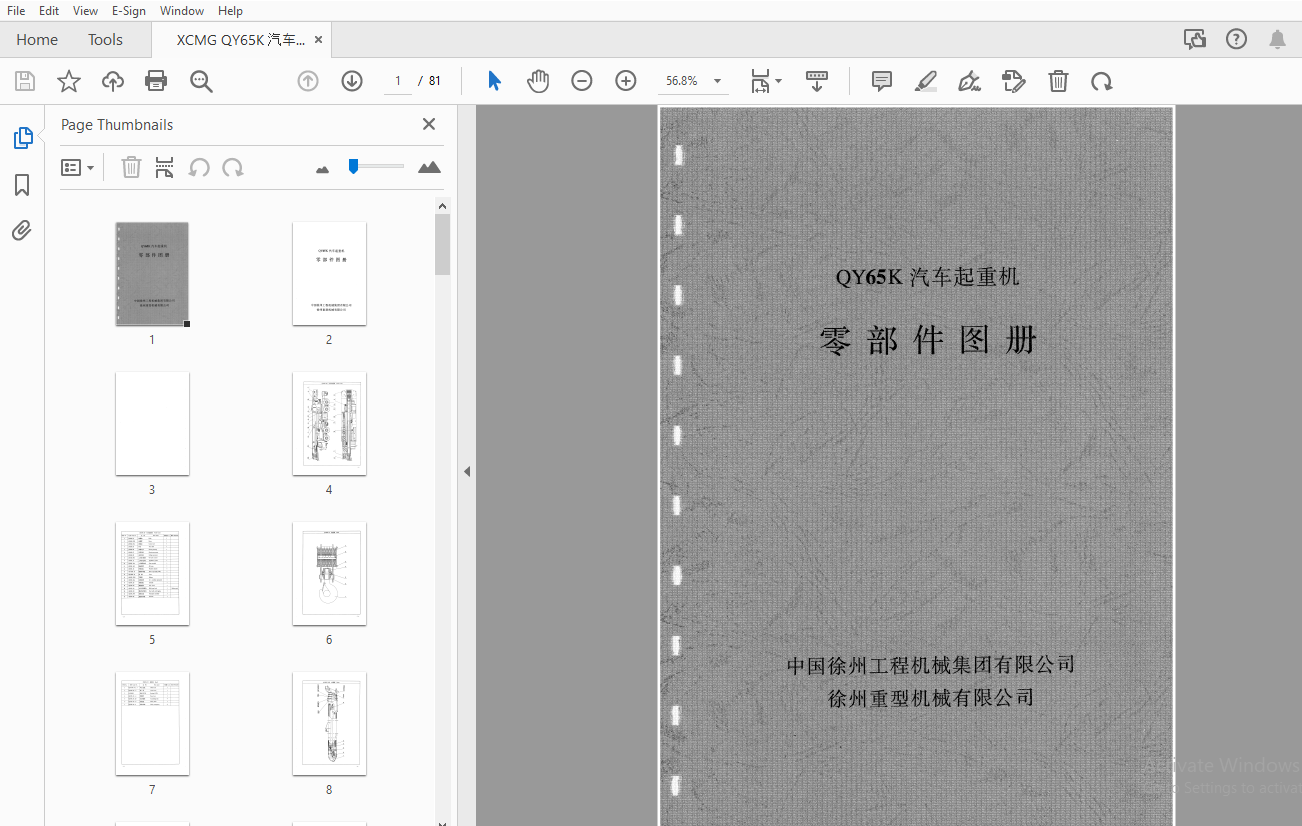Screen dimensions: 1302x826
Task: Activate the hand pan tool
Action: coord(538,81)
